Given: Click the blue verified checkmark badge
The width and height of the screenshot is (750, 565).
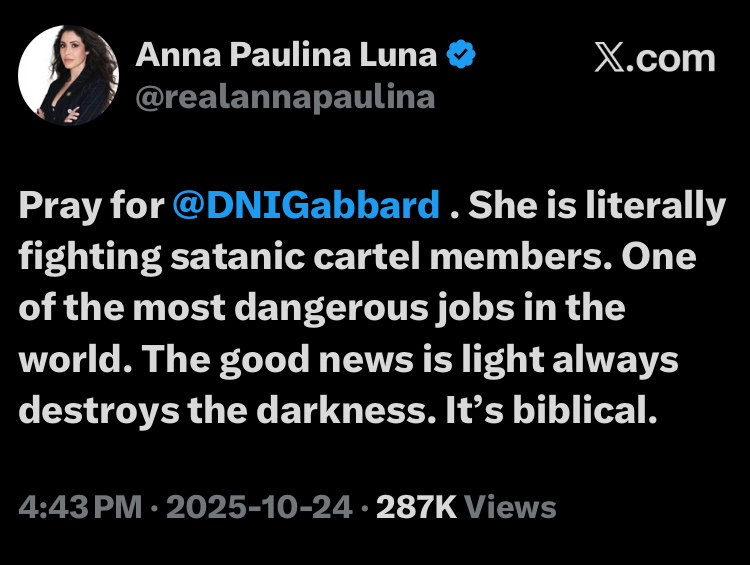Looking at the screenshot, I should pyautogui.click(x=461, y=56).
